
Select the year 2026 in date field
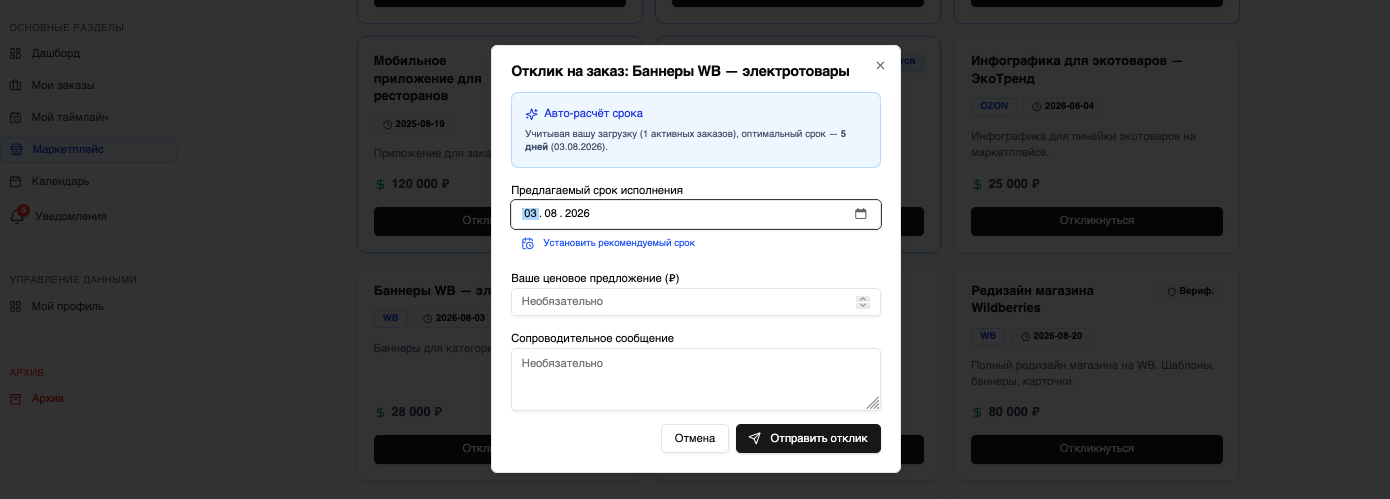tap(577, 213)
